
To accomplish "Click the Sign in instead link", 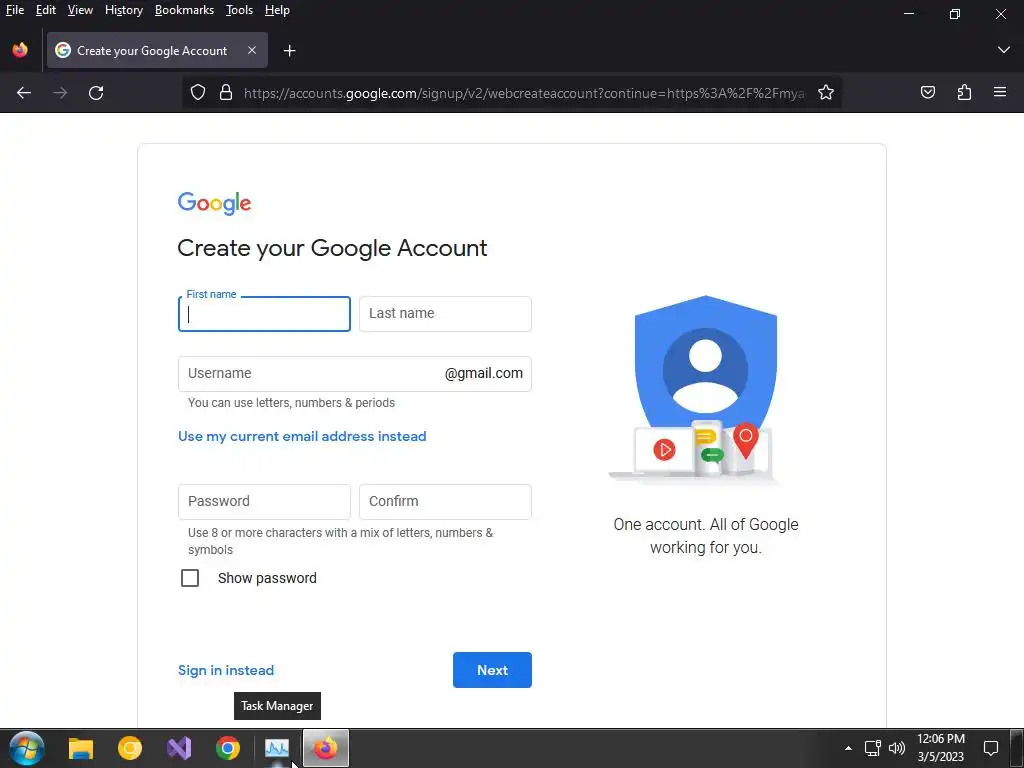I will (226, 670).
